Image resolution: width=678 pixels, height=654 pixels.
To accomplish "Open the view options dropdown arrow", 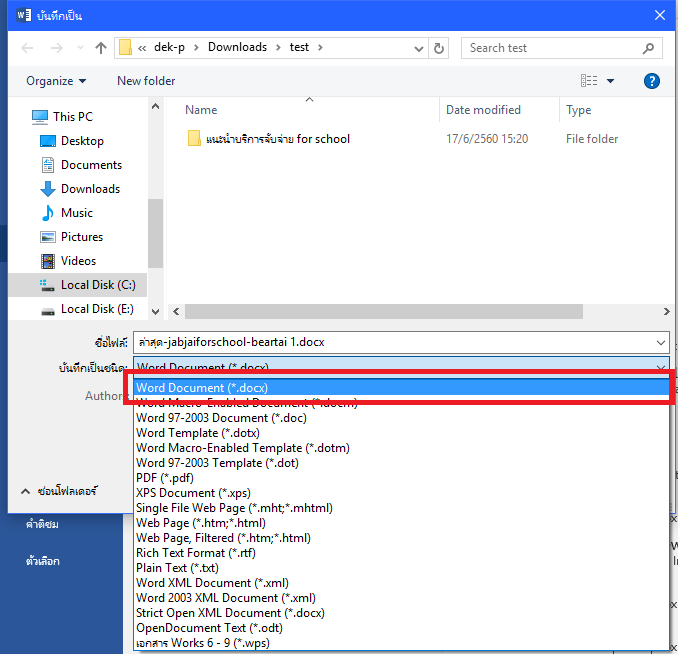I will (611, 81).
